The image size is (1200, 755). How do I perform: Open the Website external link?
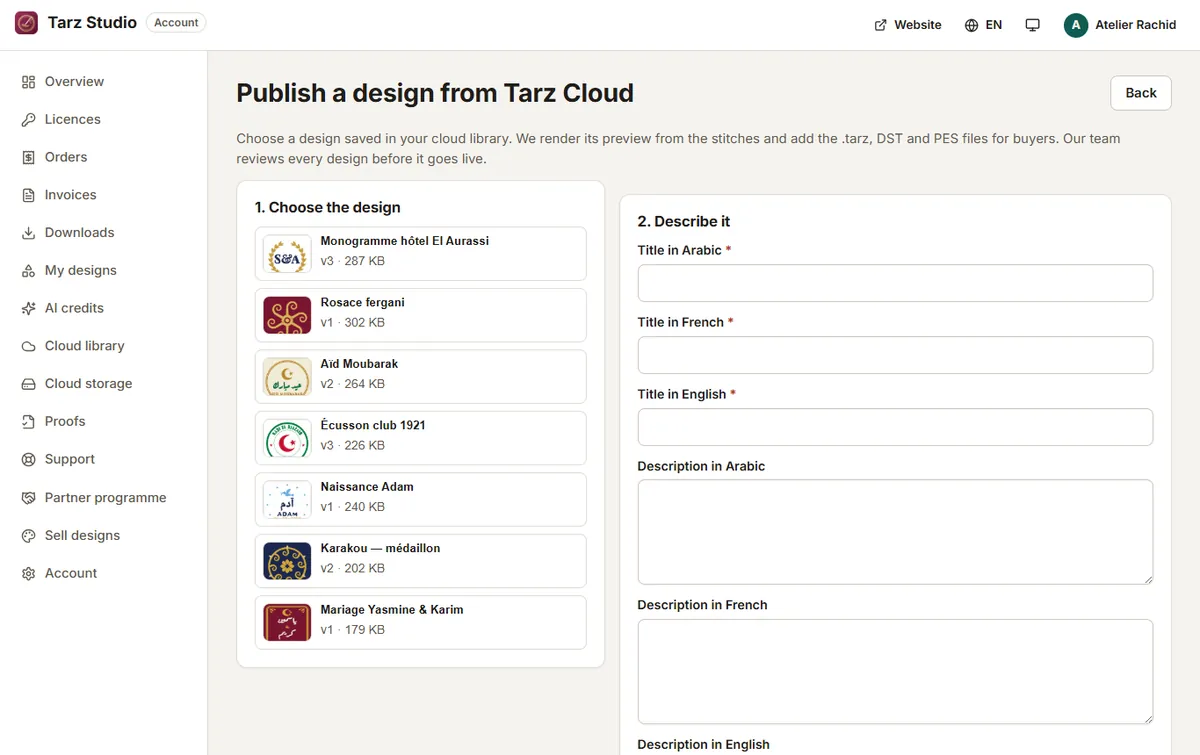[908, 25]
